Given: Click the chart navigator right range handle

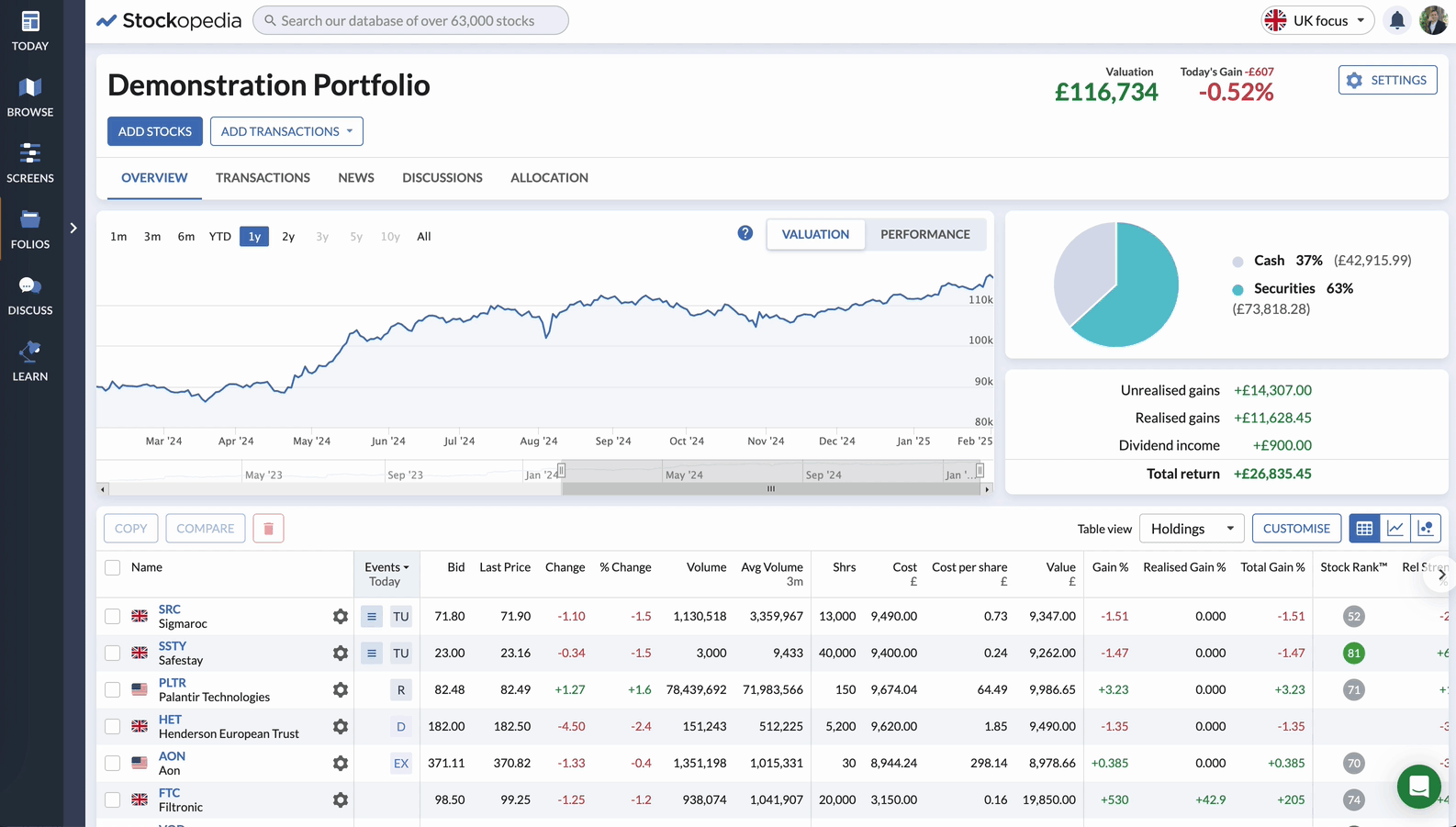Looking at the screenshot, I should tap(980, 471).
